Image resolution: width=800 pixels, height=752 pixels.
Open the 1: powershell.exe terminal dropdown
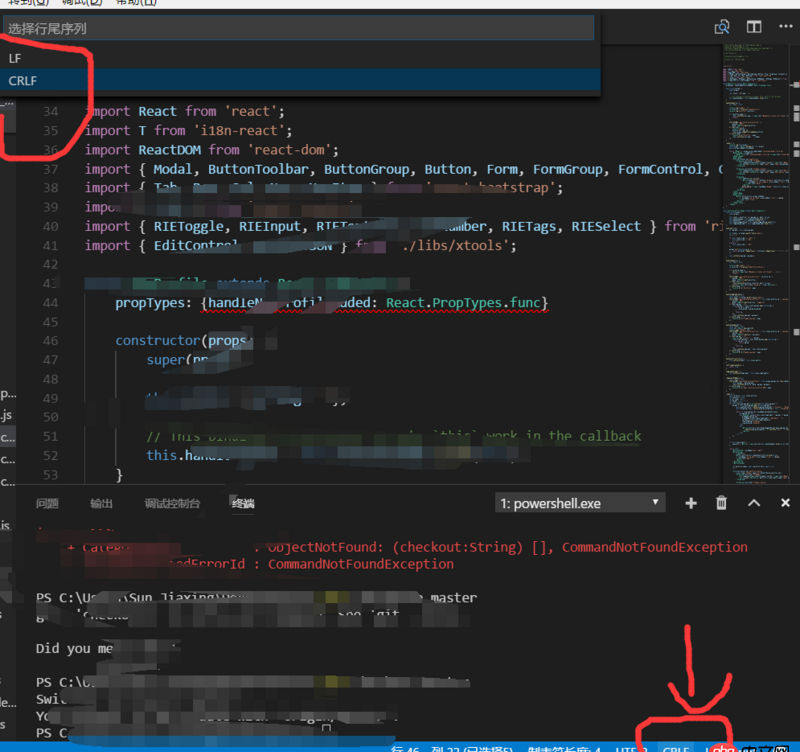580,503
